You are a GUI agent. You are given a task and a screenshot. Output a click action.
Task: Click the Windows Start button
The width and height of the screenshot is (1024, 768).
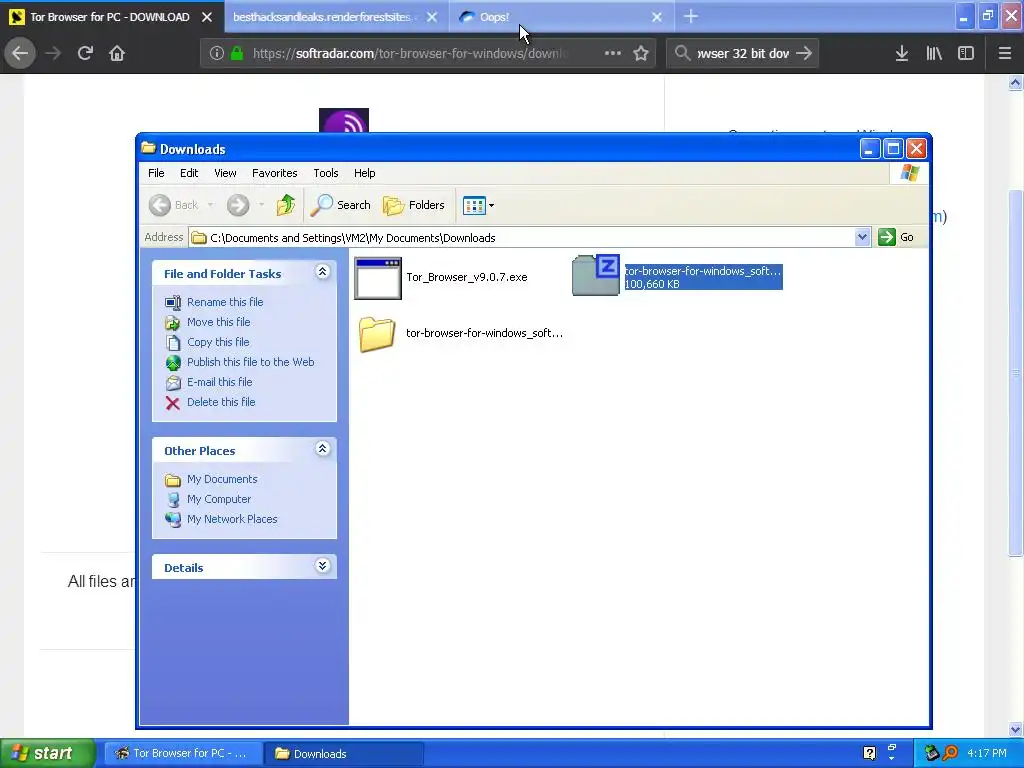[47, 753]
